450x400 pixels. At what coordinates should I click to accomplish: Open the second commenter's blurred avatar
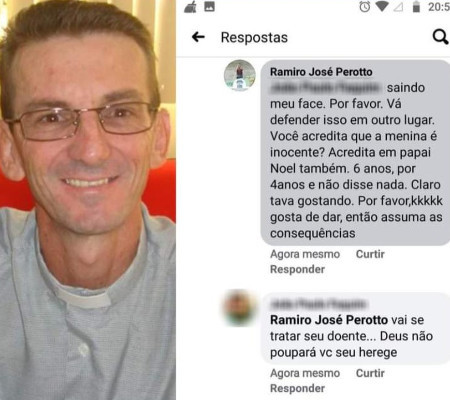pyautogui.click(x=240, y=308)
